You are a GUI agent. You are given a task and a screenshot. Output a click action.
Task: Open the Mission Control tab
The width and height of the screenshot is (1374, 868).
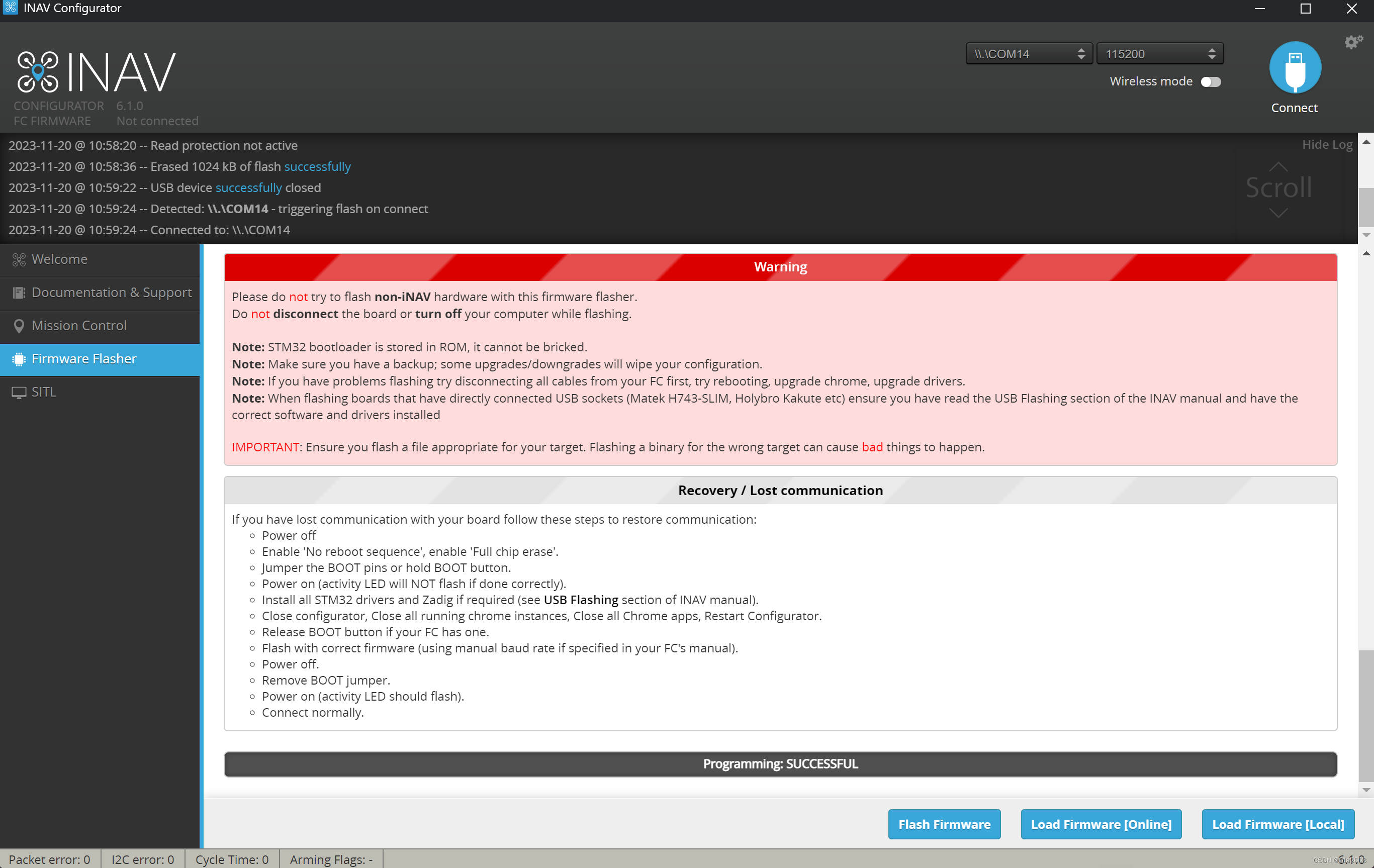(79, 326)
